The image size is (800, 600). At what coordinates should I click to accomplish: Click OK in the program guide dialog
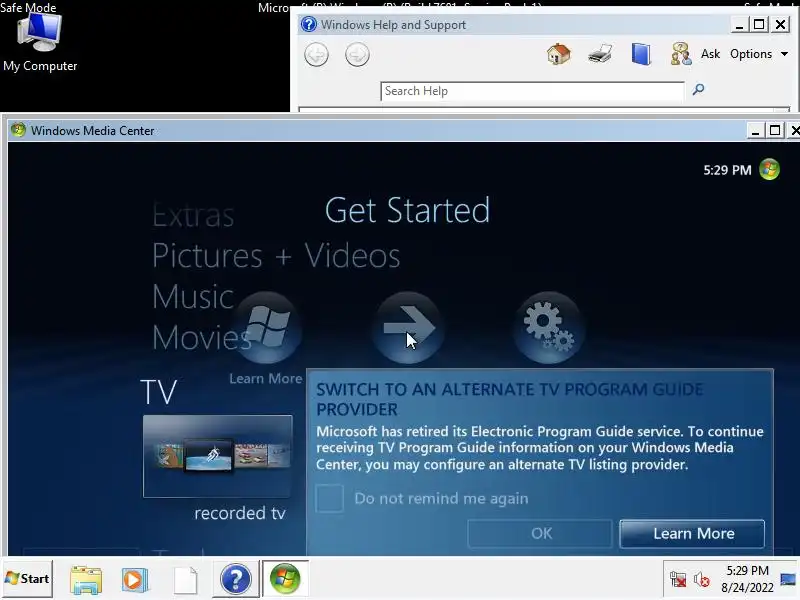(x=540, y=534)
